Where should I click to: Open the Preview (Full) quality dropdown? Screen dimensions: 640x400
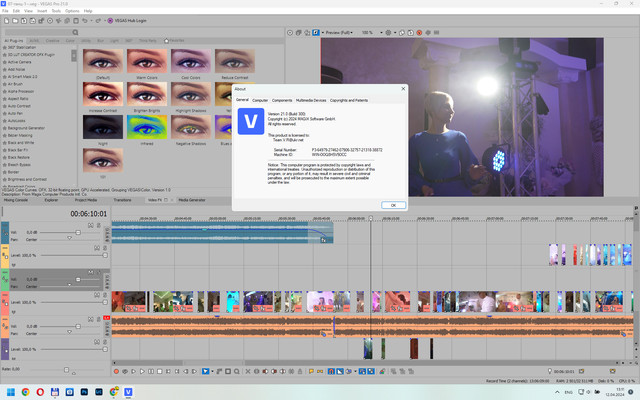pos(338,32)
